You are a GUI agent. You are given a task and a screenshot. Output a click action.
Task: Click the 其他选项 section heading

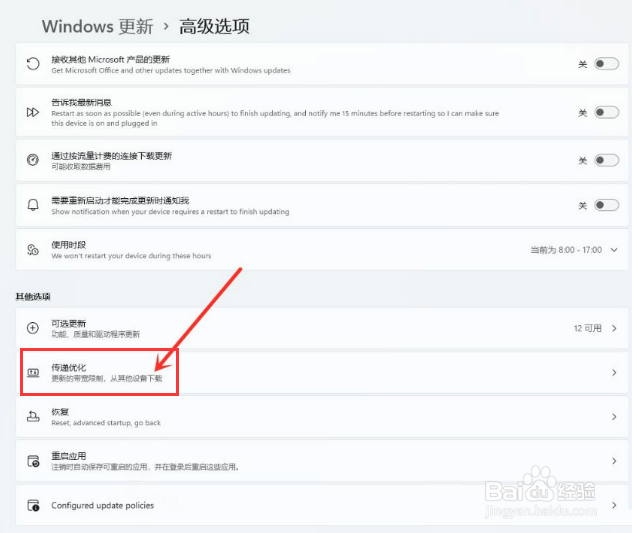pos(33,297)
